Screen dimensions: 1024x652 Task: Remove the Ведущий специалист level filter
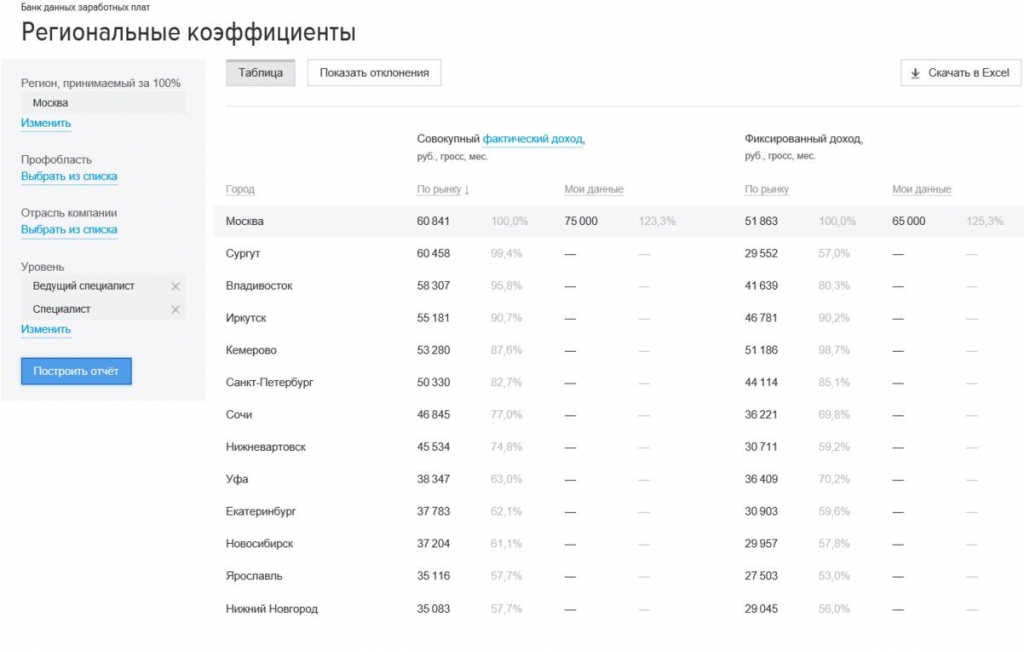[x=176, y=287]
